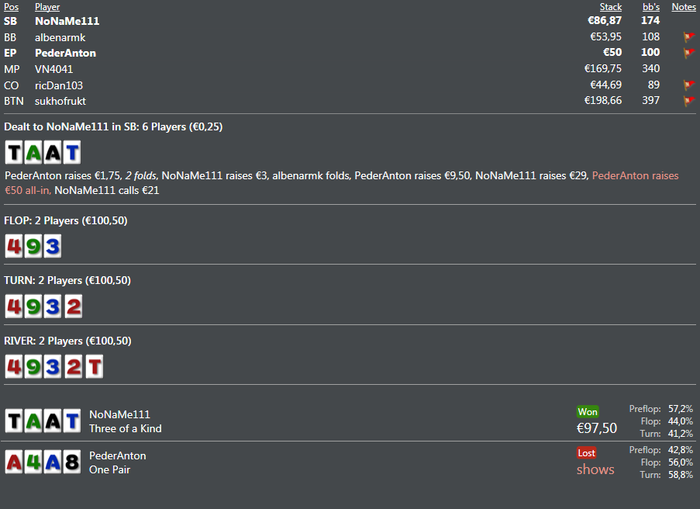Select player NoNaMe111 in the SB row
The height and width of the screenshot is (509, 700).
(x=67, y=21)
